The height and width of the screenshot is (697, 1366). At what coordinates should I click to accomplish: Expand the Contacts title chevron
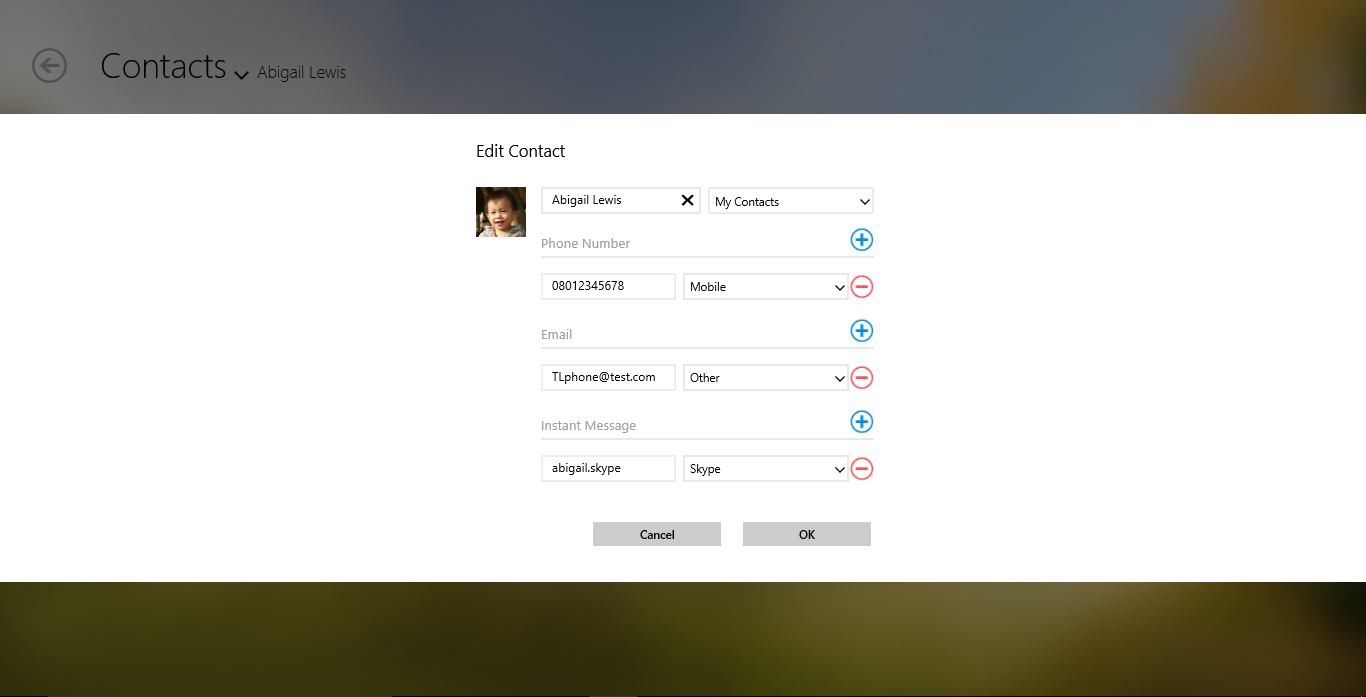241,75
